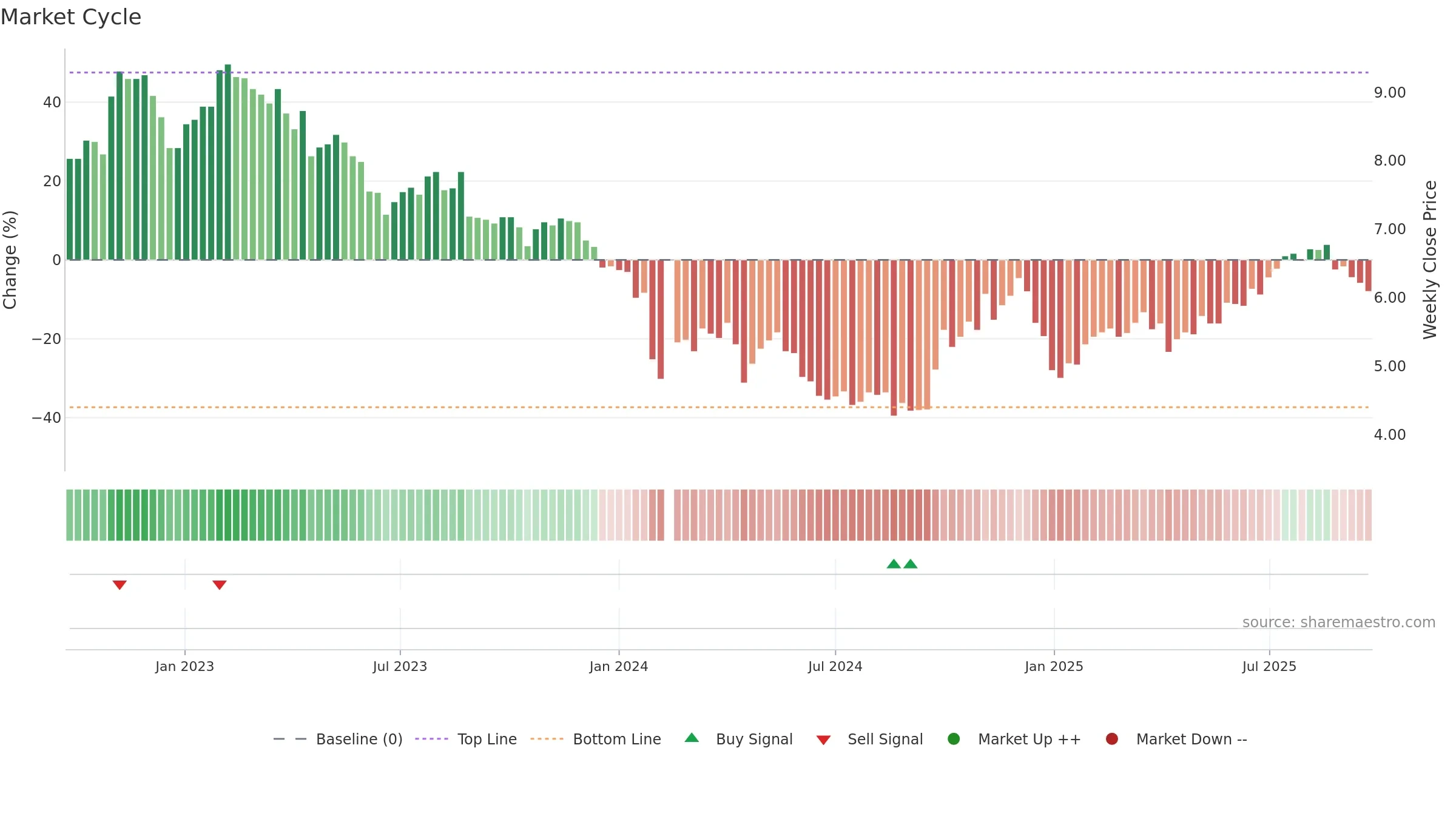Click the orange dotted Bottom Line legend sample
Viewport: 1456px width, 819px height.
(x=547, y=739)
